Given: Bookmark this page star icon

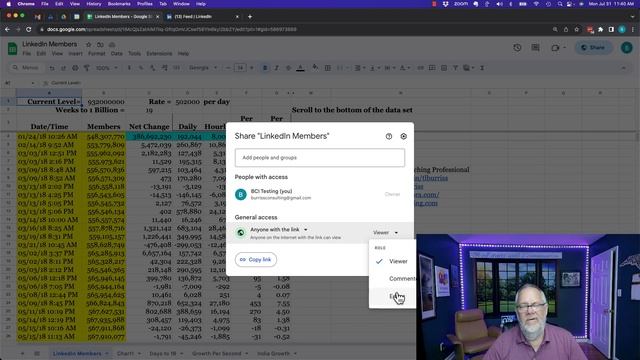Looking at the screenshot, I should click(576, 29).
